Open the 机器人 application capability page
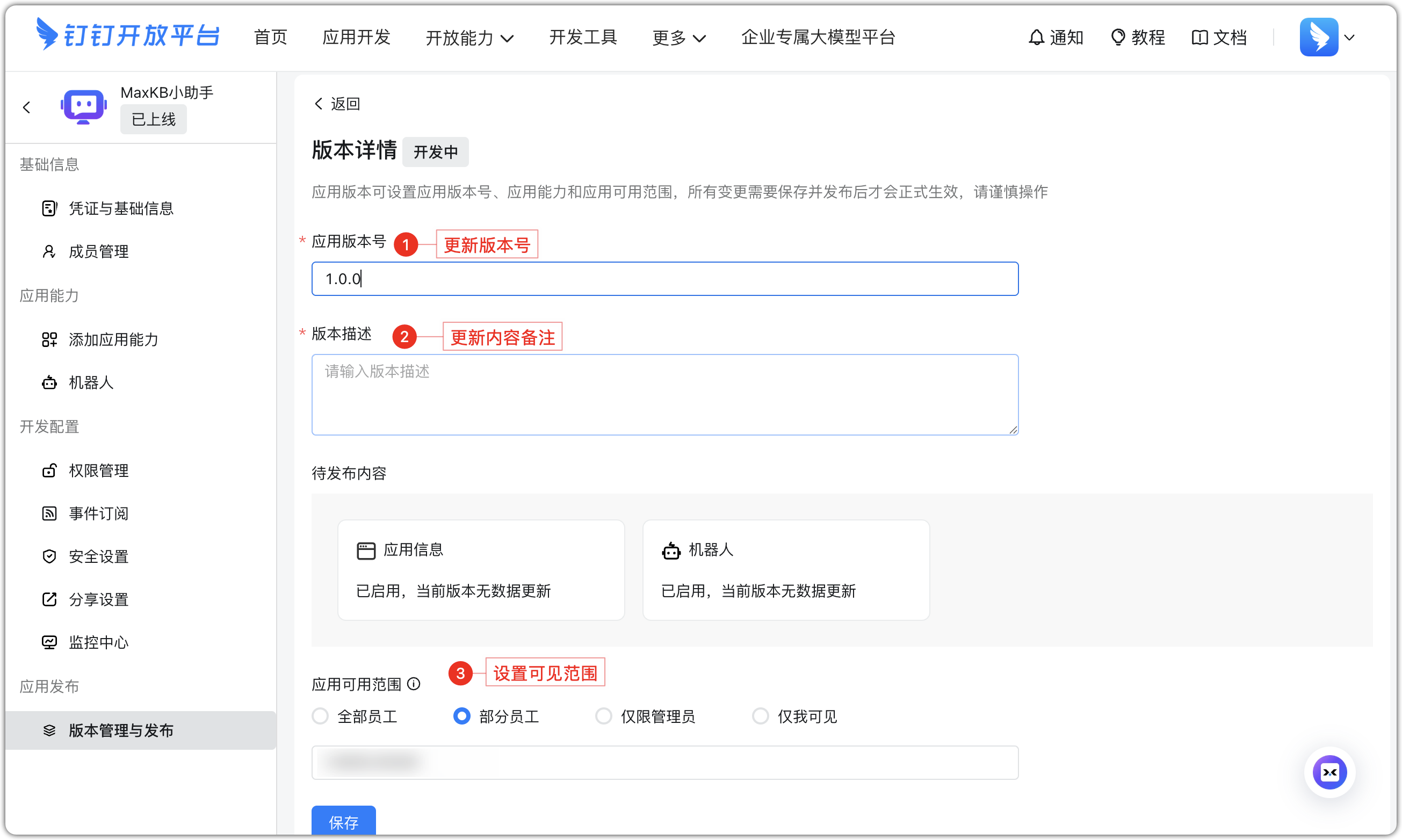 click(91, 382)
